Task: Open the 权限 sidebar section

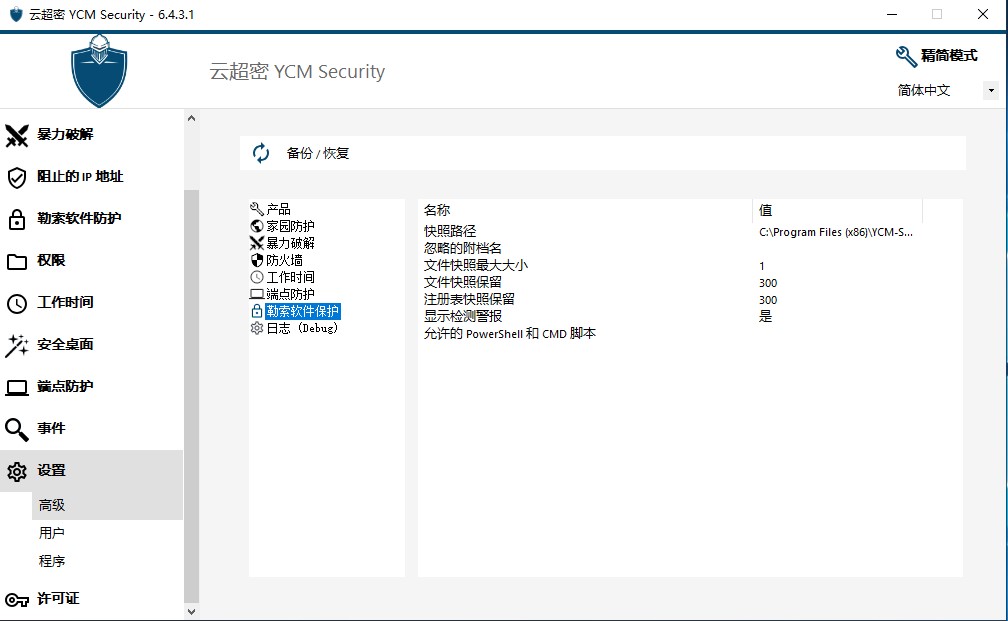Action: [x=51, y=260]
